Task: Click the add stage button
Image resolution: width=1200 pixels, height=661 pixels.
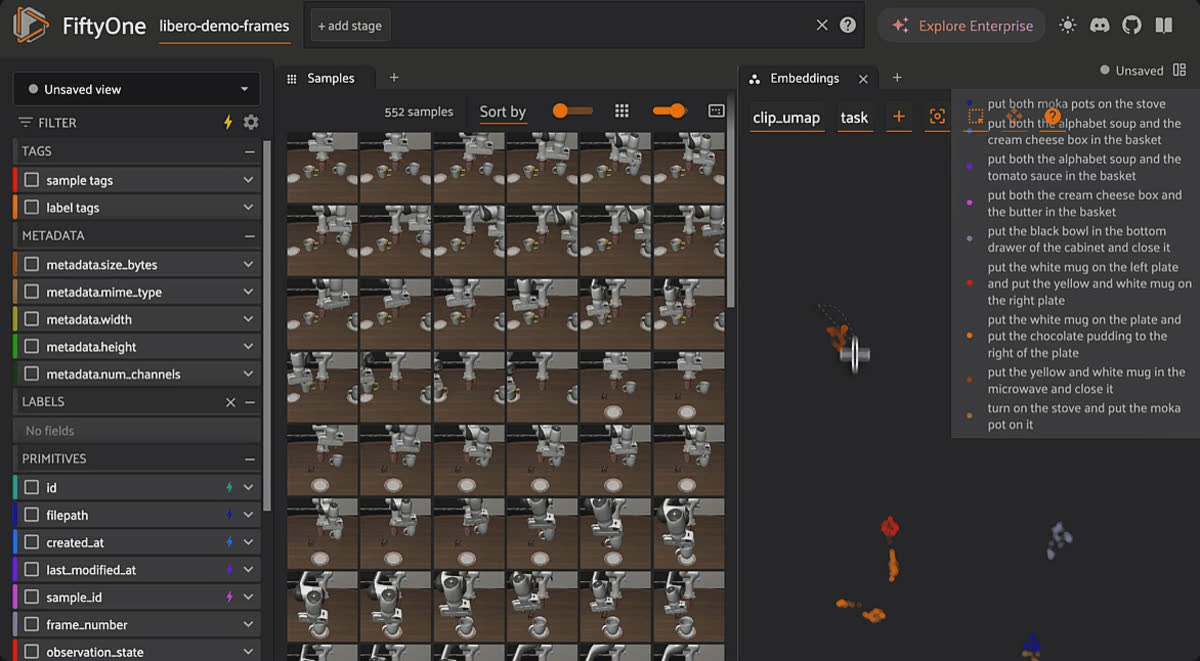Action: point(350,26)
